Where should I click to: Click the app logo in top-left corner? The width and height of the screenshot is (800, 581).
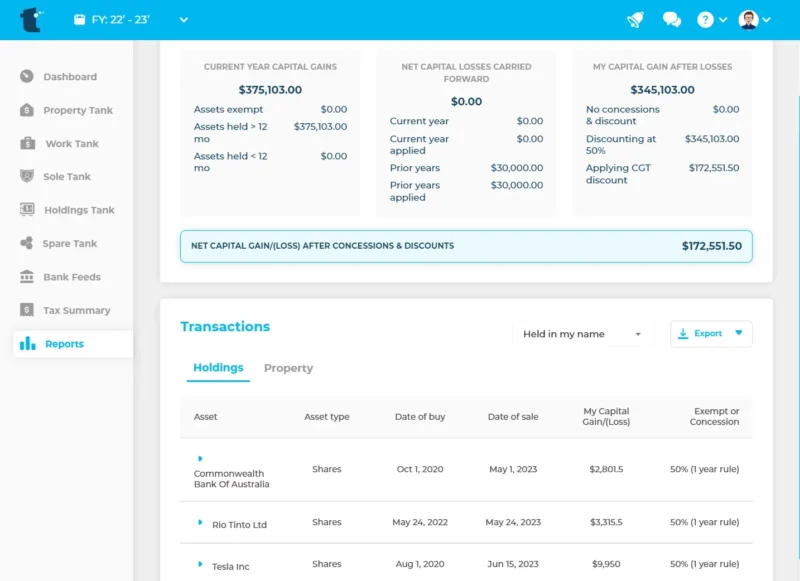click(x=31, y=20)
